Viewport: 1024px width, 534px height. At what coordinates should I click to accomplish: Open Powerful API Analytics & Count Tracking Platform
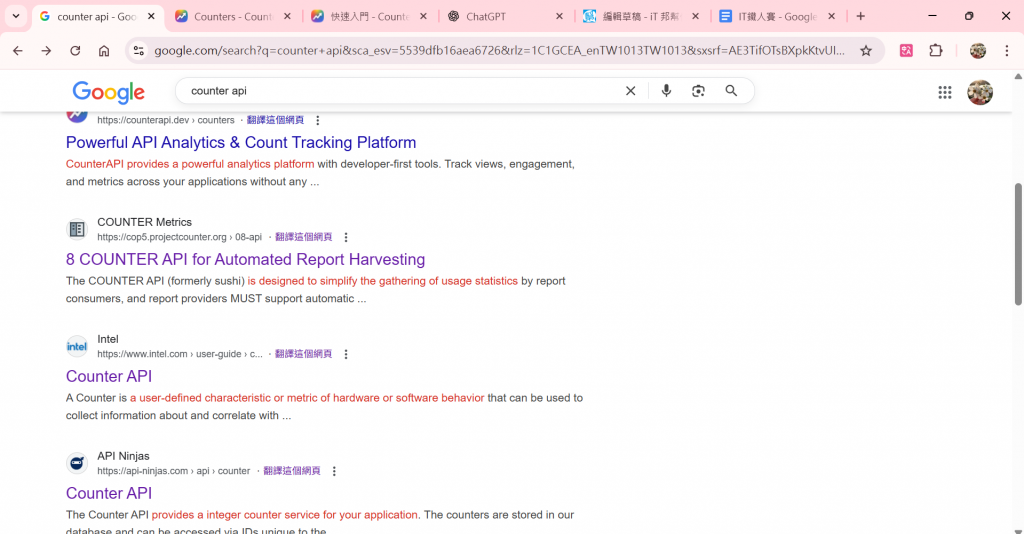point(241,142)
